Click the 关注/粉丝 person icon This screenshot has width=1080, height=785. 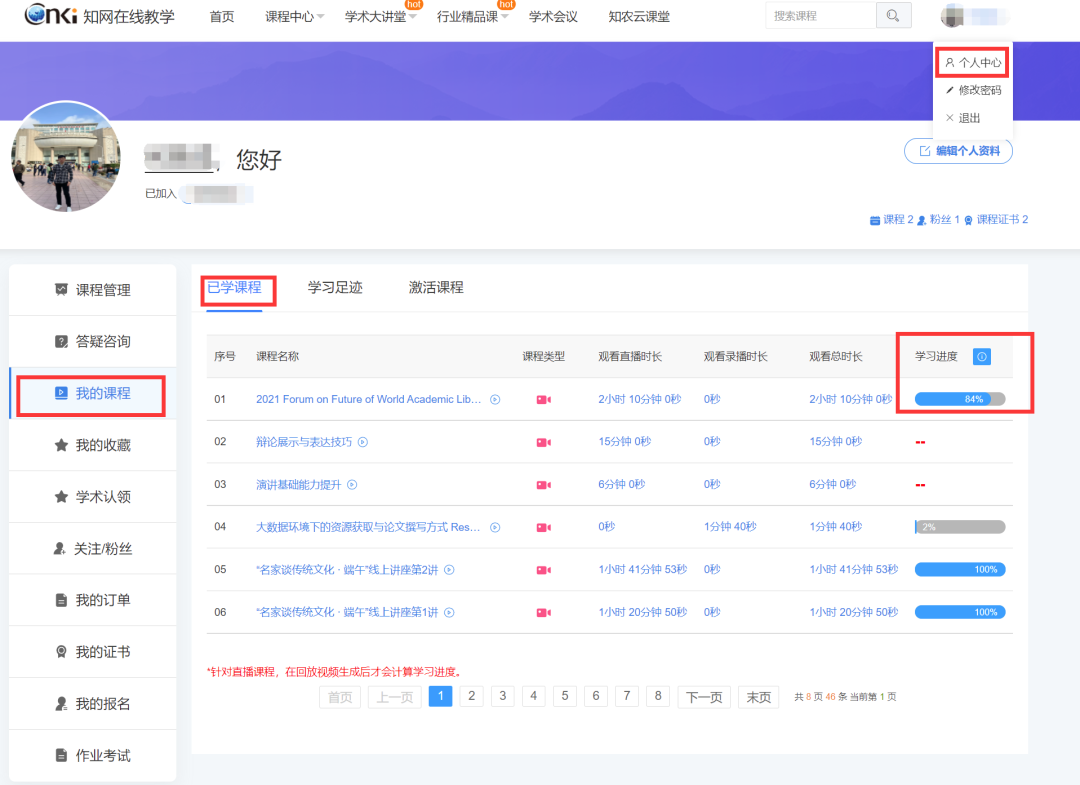point(60,549)
